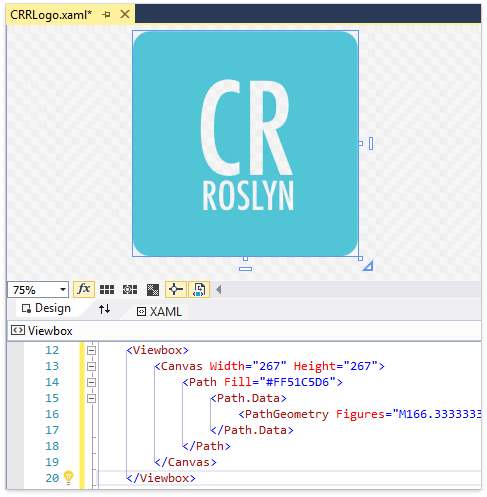The image size is (487, 497).
Task: Click the Viewbox breadcrumb element
Action: coord(42,331)
